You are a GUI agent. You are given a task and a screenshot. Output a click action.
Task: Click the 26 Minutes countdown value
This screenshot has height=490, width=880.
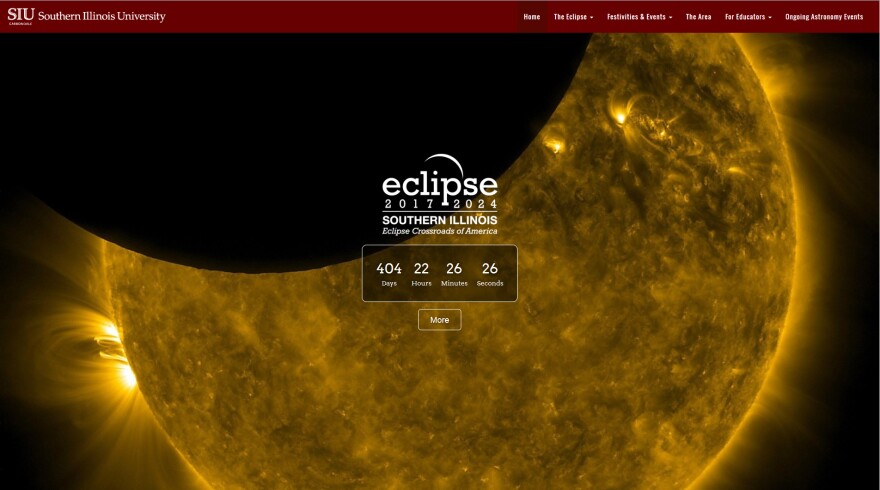pyautogui.click(x=454, y=274)
